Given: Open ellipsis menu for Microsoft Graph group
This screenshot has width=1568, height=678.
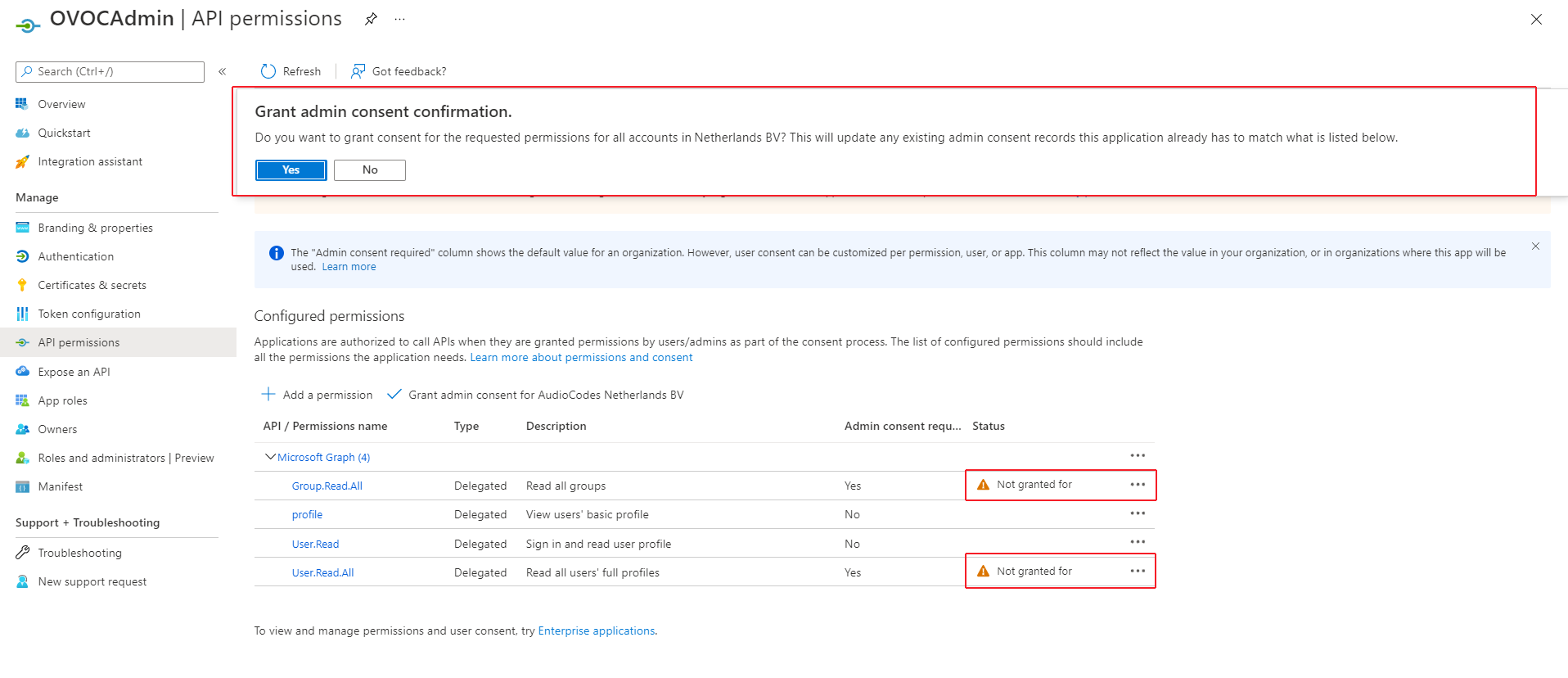Looking at the screenshot, I should 1138,455.
